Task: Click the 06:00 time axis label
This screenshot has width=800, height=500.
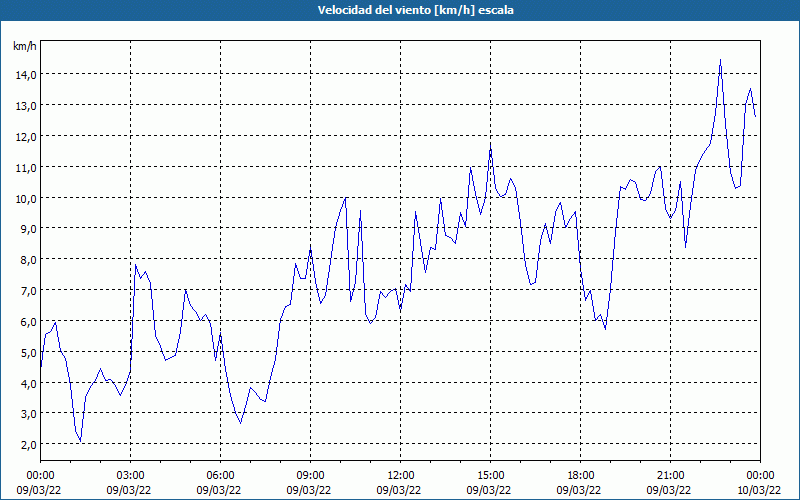Action: click(220, 476)
